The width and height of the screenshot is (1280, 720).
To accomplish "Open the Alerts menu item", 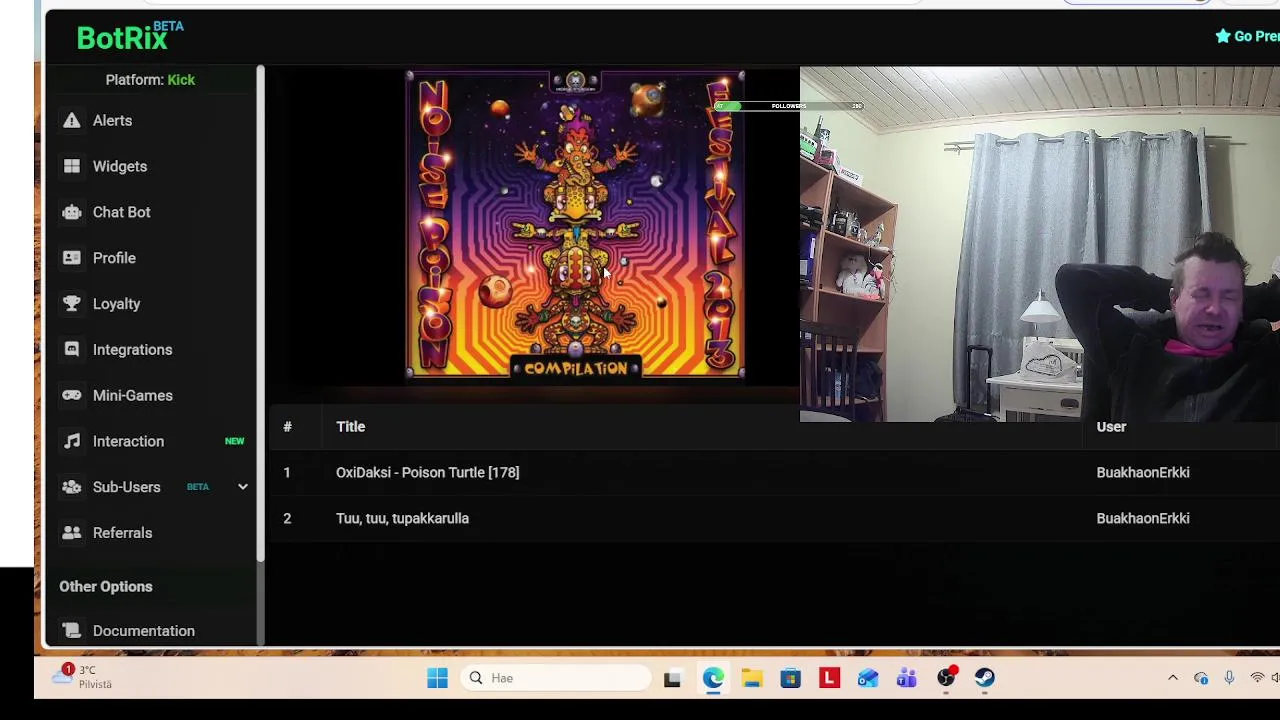I will pyautogui.click(x=112, y=120).
